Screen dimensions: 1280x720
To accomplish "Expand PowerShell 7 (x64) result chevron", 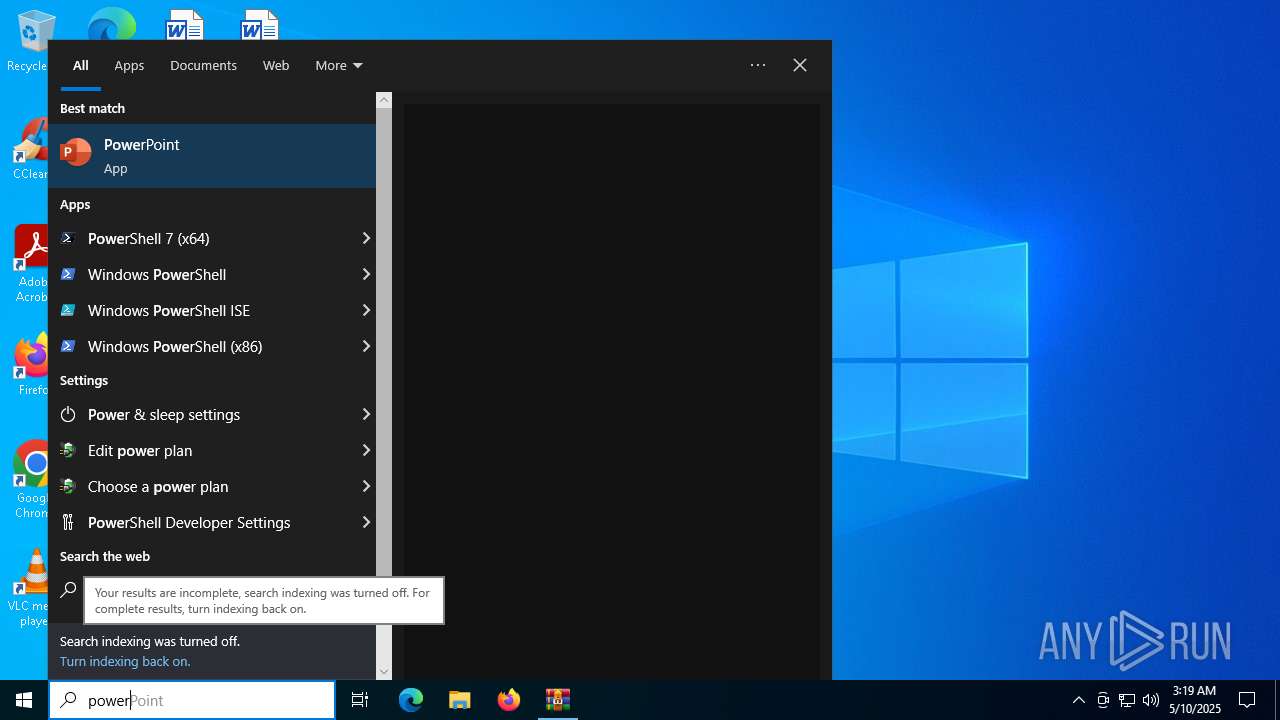I will point(366,238).
